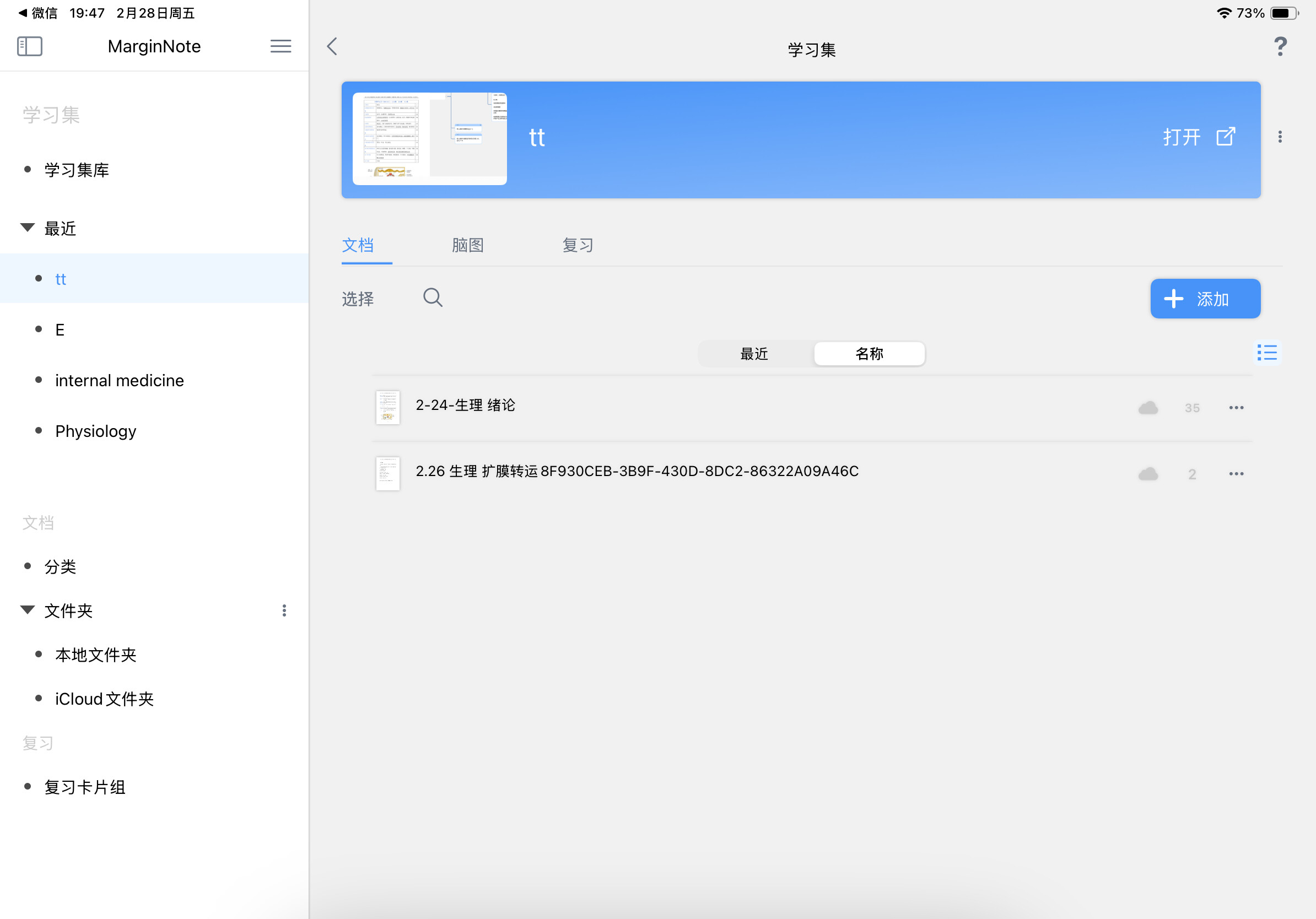This screenshot has width=1316, height=919.
Task: Open the tt notebook options menu
Action: click(x=1280, y=137)
